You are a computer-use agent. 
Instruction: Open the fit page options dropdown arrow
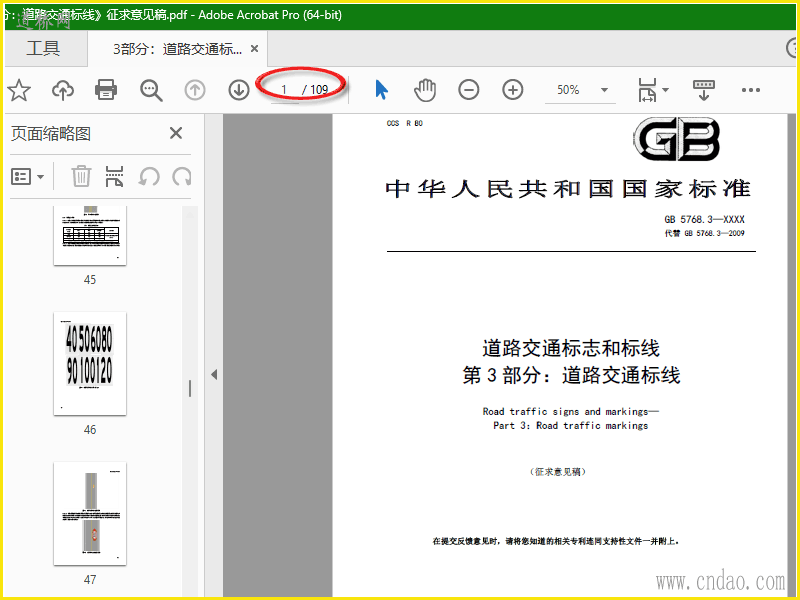point(665,90)
